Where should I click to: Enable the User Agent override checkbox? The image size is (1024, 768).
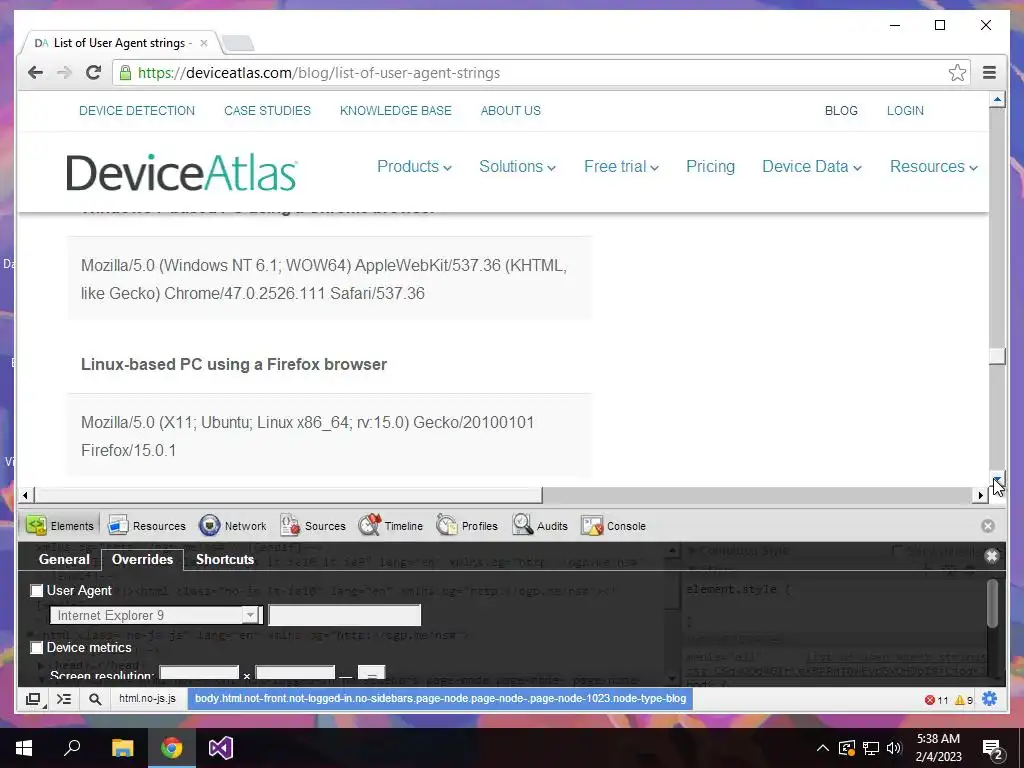(x=37, y=590)
